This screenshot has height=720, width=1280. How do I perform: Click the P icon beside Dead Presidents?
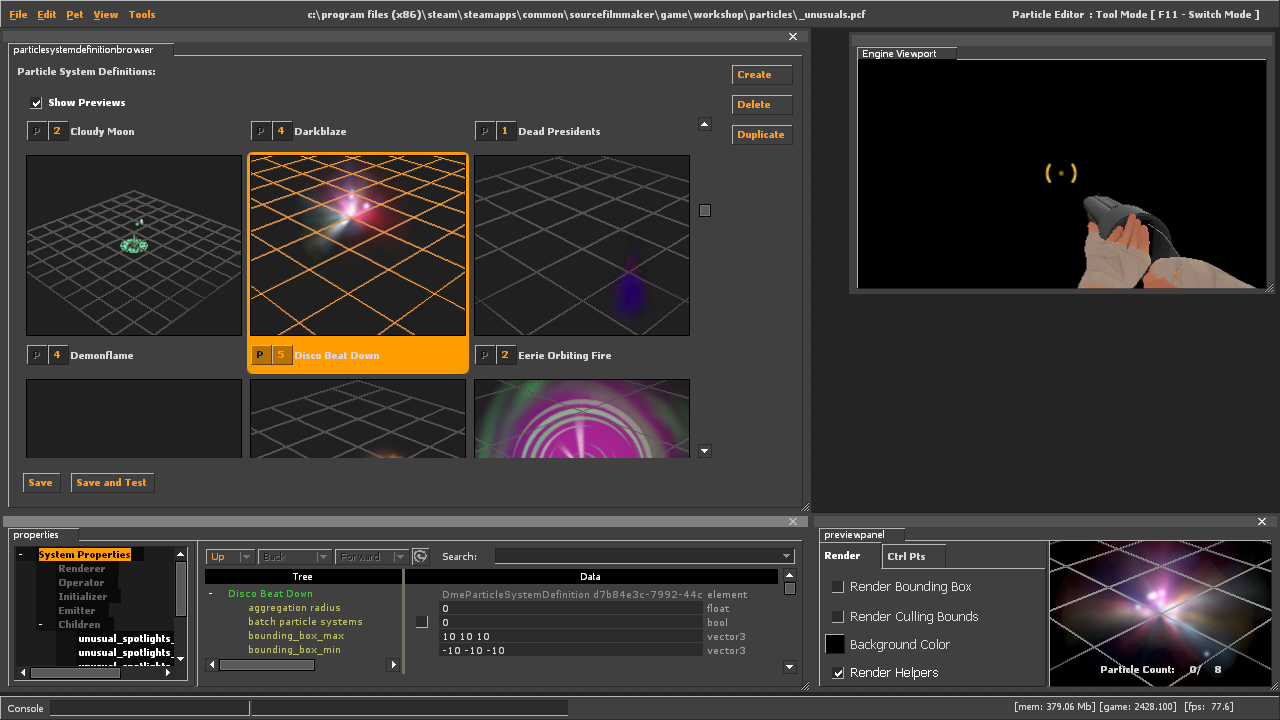click(484, 131)
